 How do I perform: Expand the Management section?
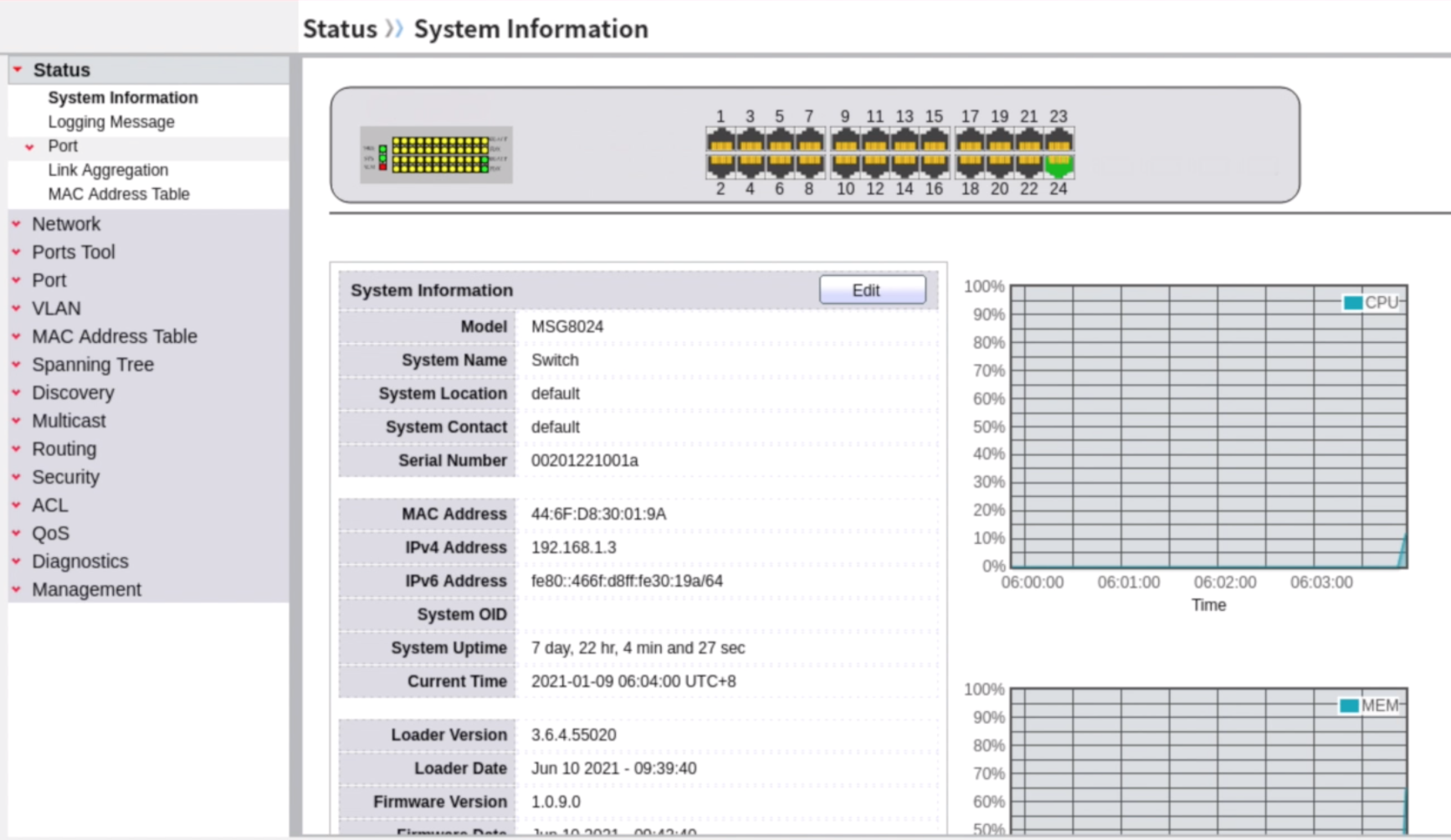pyautogui.click(x=85, y=589)
